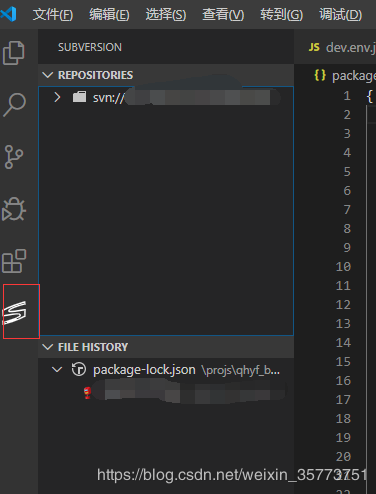Open the Extensions view icon
Screen dimensions: 376x494
[x=14, y=261]
